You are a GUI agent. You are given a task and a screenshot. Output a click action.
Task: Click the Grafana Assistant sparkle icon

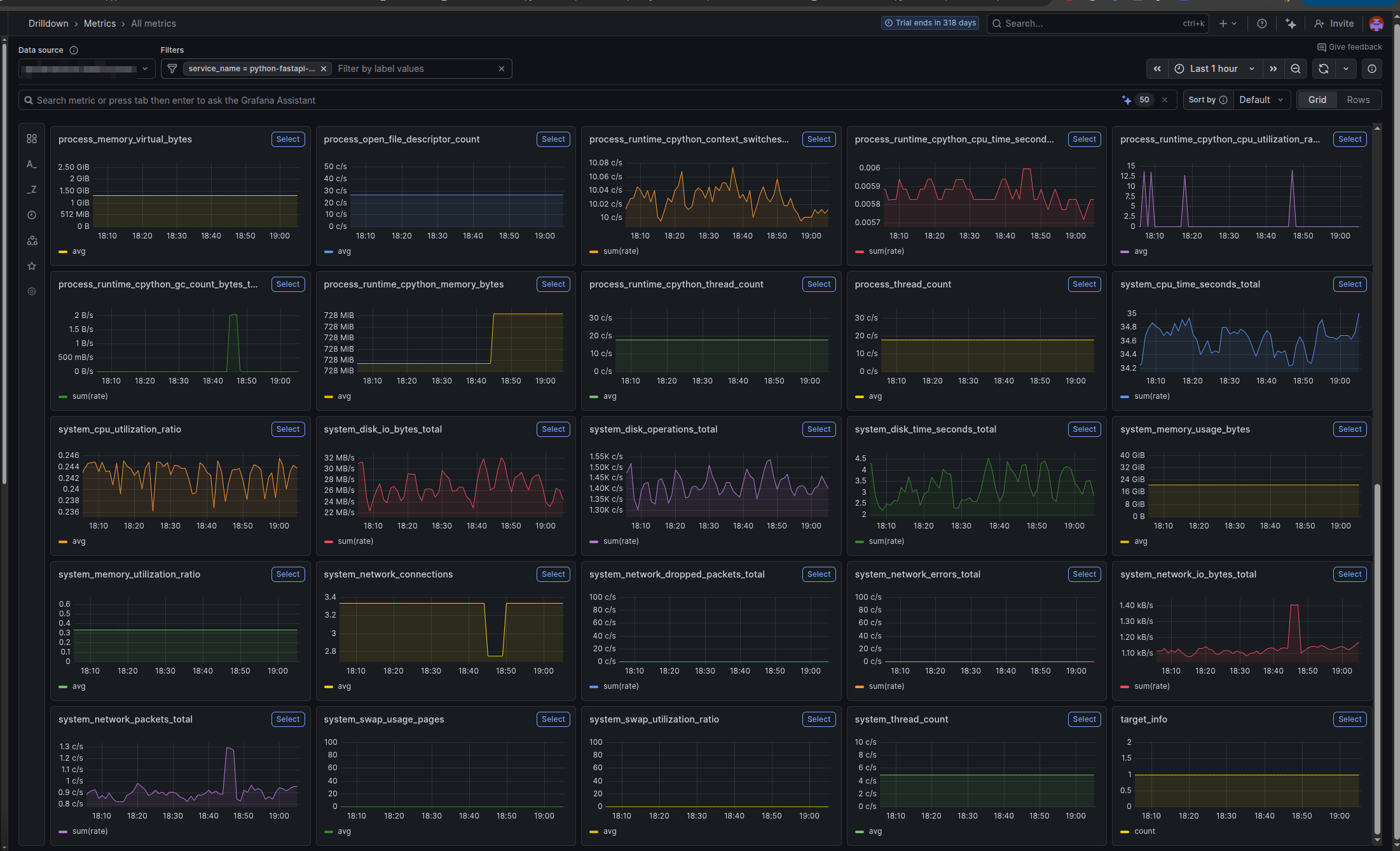tap(1126, 100)
